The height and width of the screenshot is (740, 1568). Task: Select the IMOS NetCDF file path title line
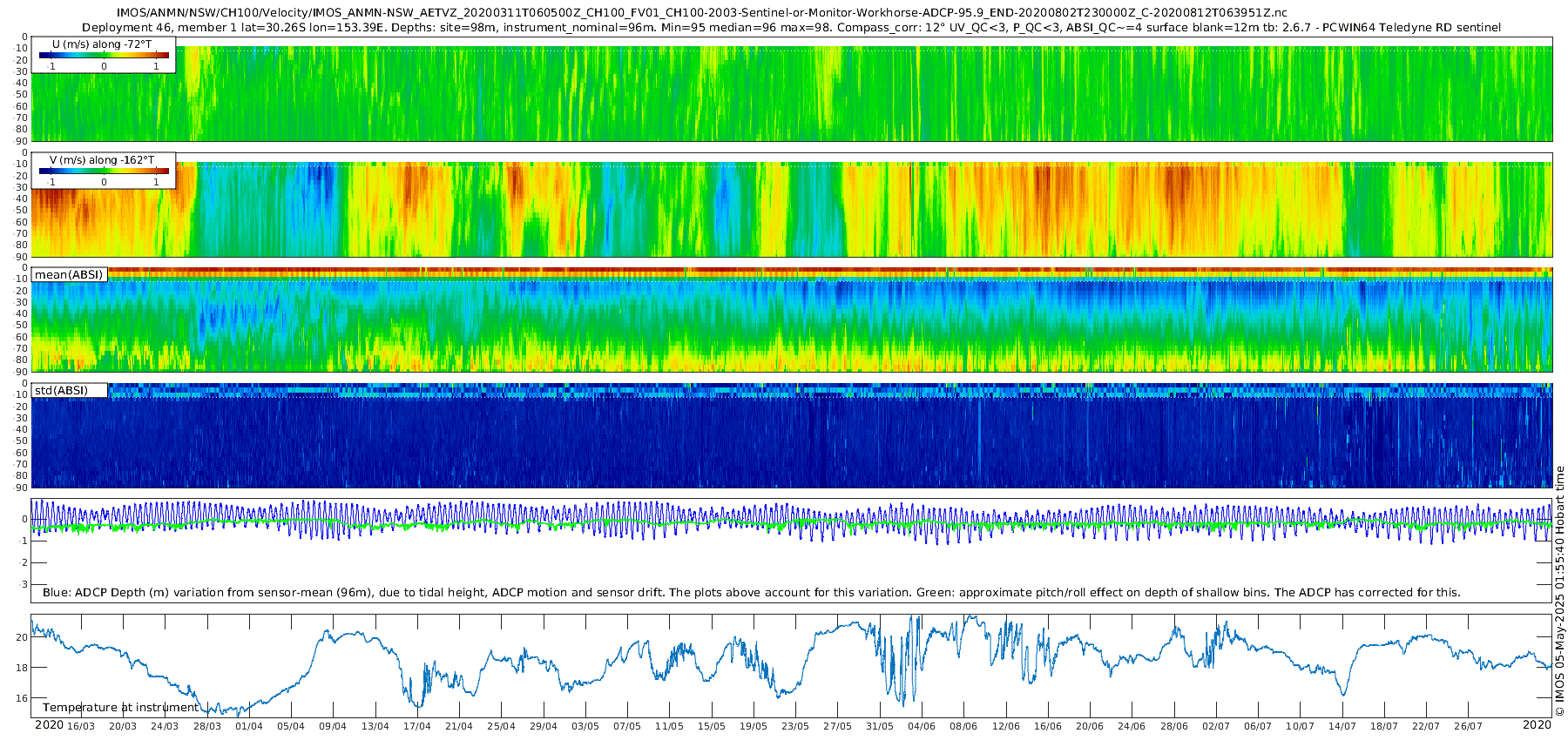tap(702, 13)
